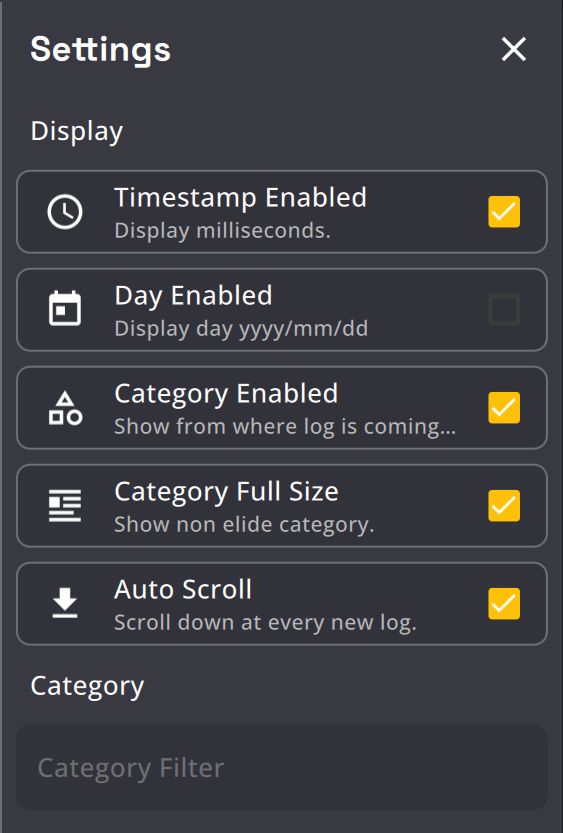The width and height of the screenshot is (563, 833).
Task: Click the clock icon for Timestamp
Action: (x=65, y=212)
